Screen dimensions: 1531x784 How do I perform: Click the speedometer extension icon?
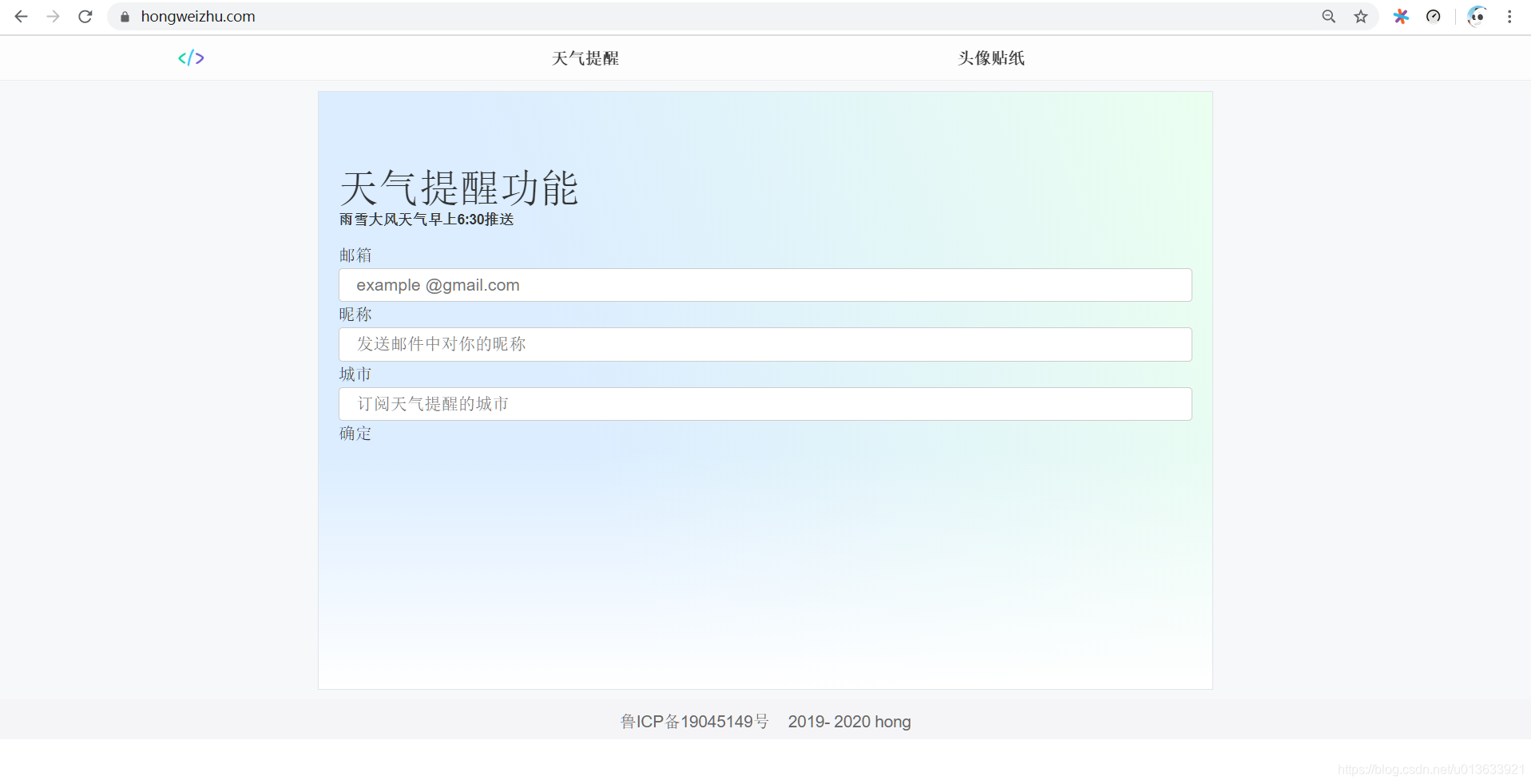click(1434, 17)
